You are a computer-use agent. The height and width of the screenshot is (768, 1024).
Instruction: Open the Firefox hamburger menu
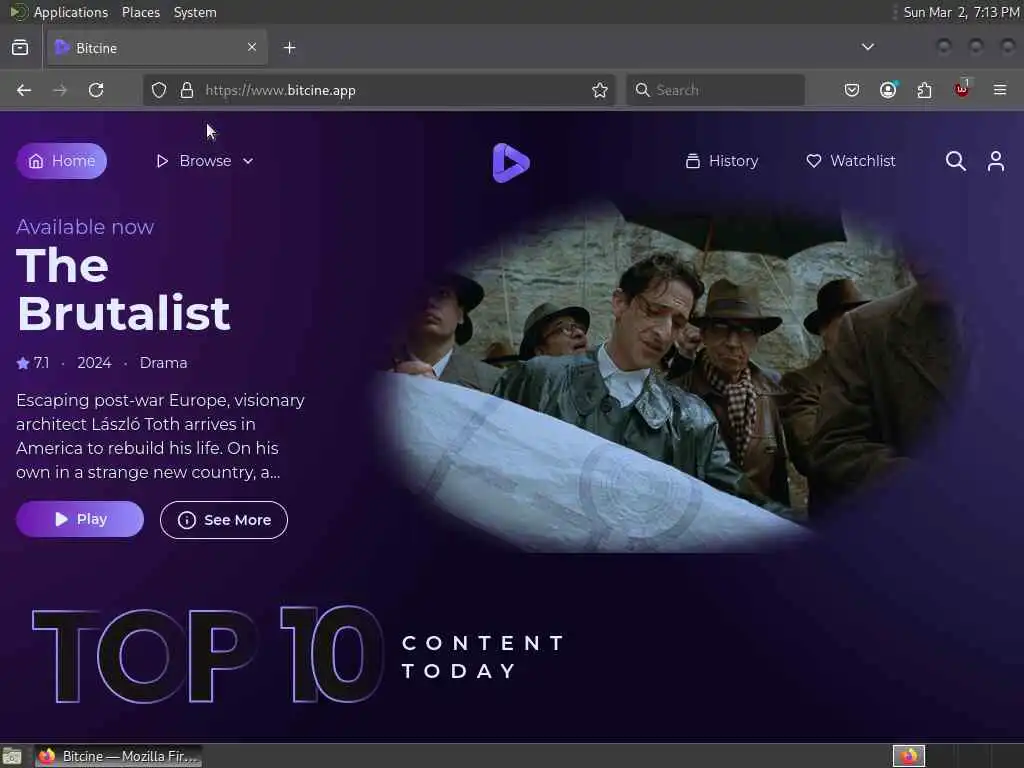1000,90
